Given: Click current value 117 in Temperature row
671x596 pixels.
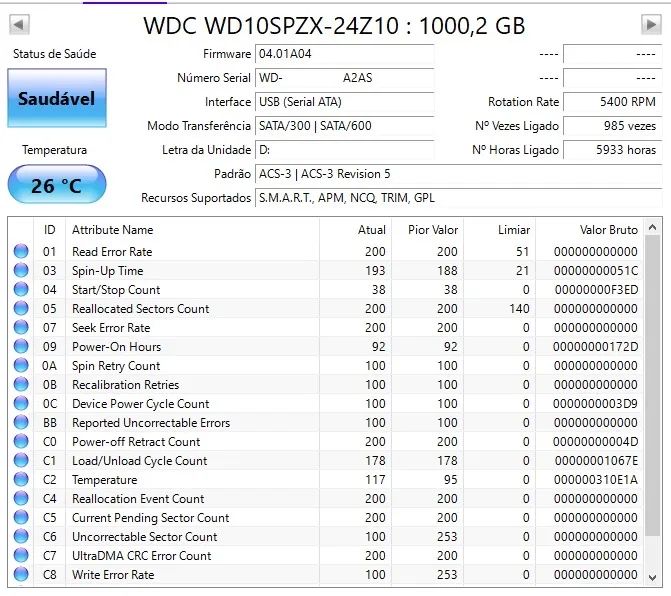Looking at the screenshot, I should 375,480.
